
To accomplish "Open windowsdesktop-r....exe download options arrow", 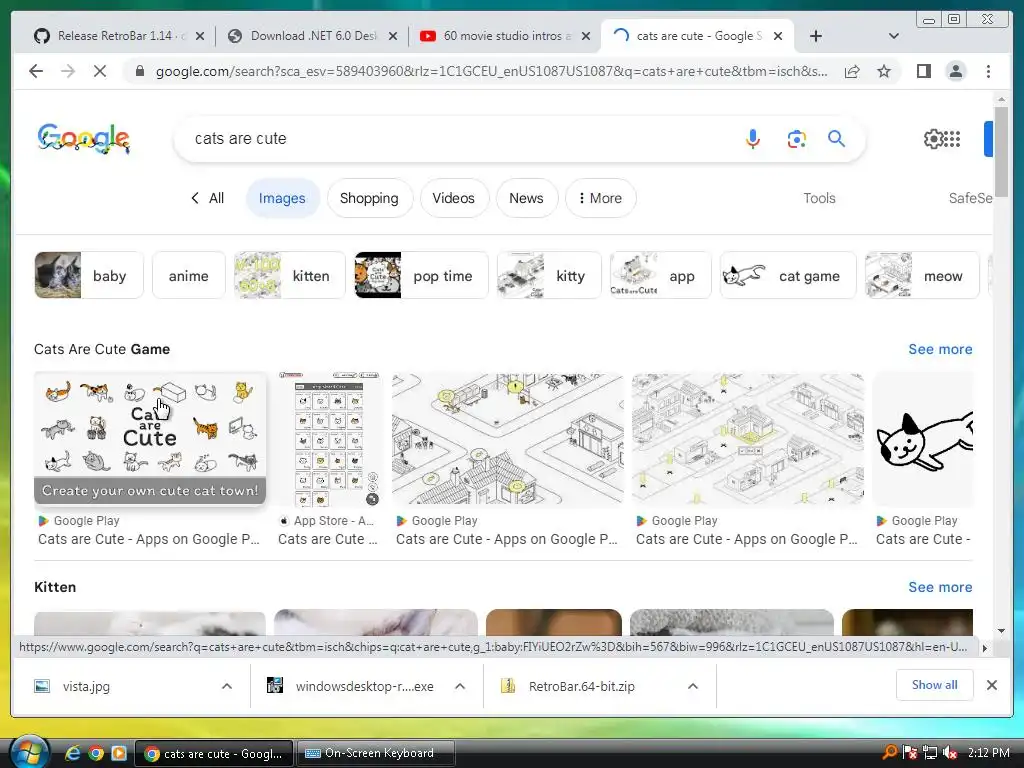I will coord(460,686).
